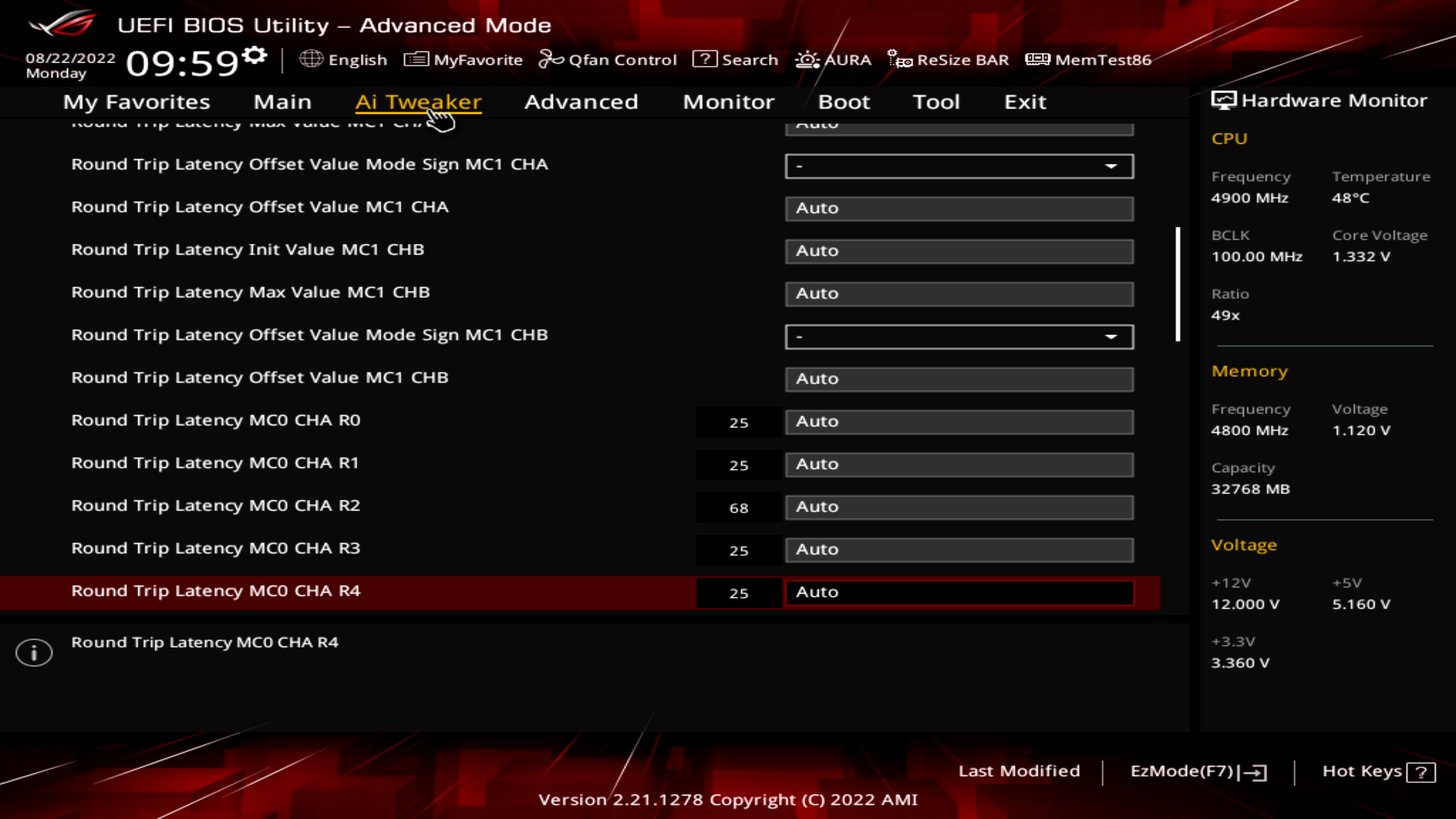
Task: Select Round Trip Latency MC0 CHA R2 field
Action: click(959, 507)
